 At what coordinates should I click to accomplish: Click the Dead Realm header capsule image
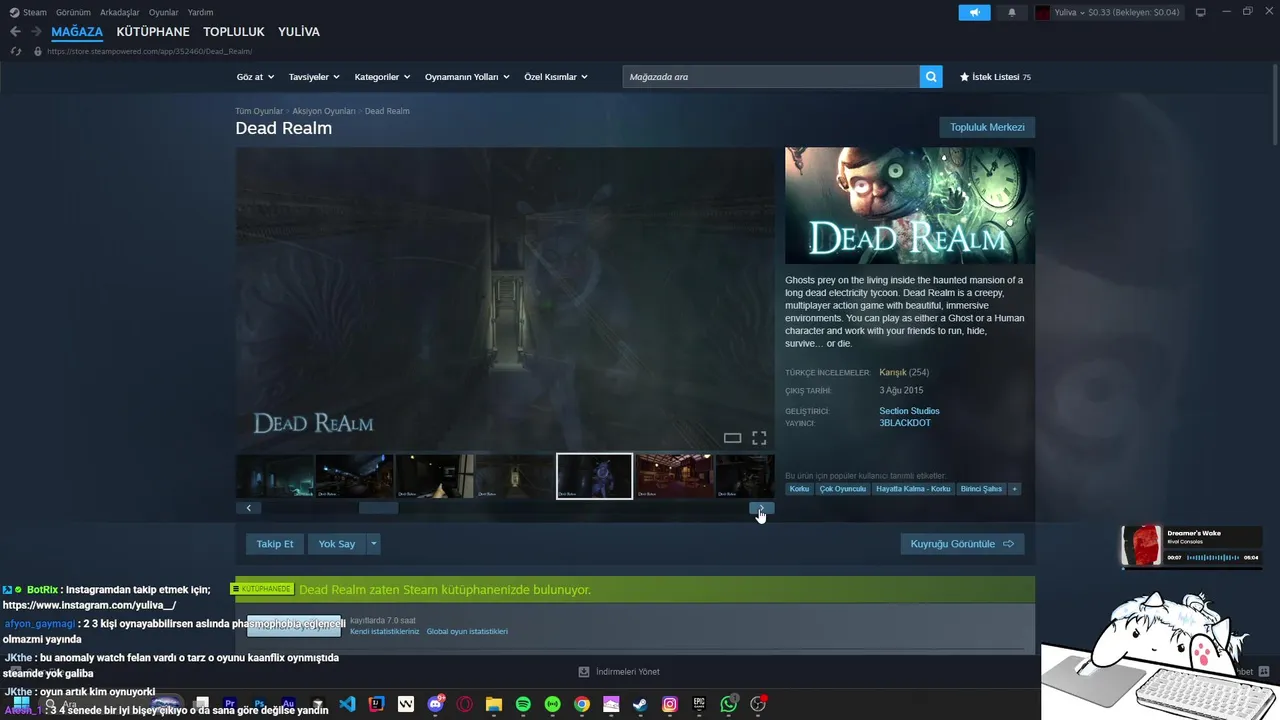tap(910, 205)
